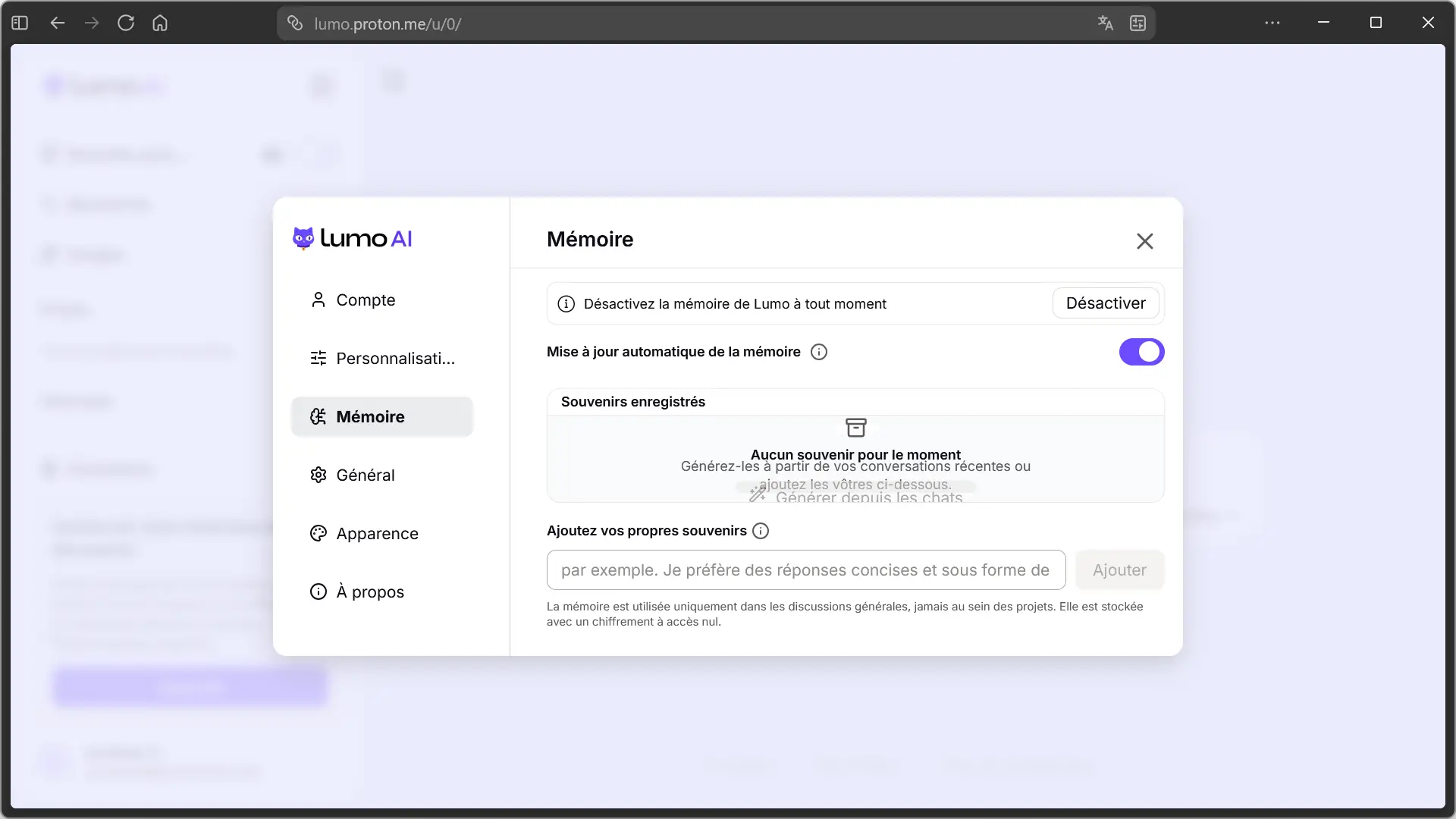
Task: Open the À propos section
Action: [382, 592]
